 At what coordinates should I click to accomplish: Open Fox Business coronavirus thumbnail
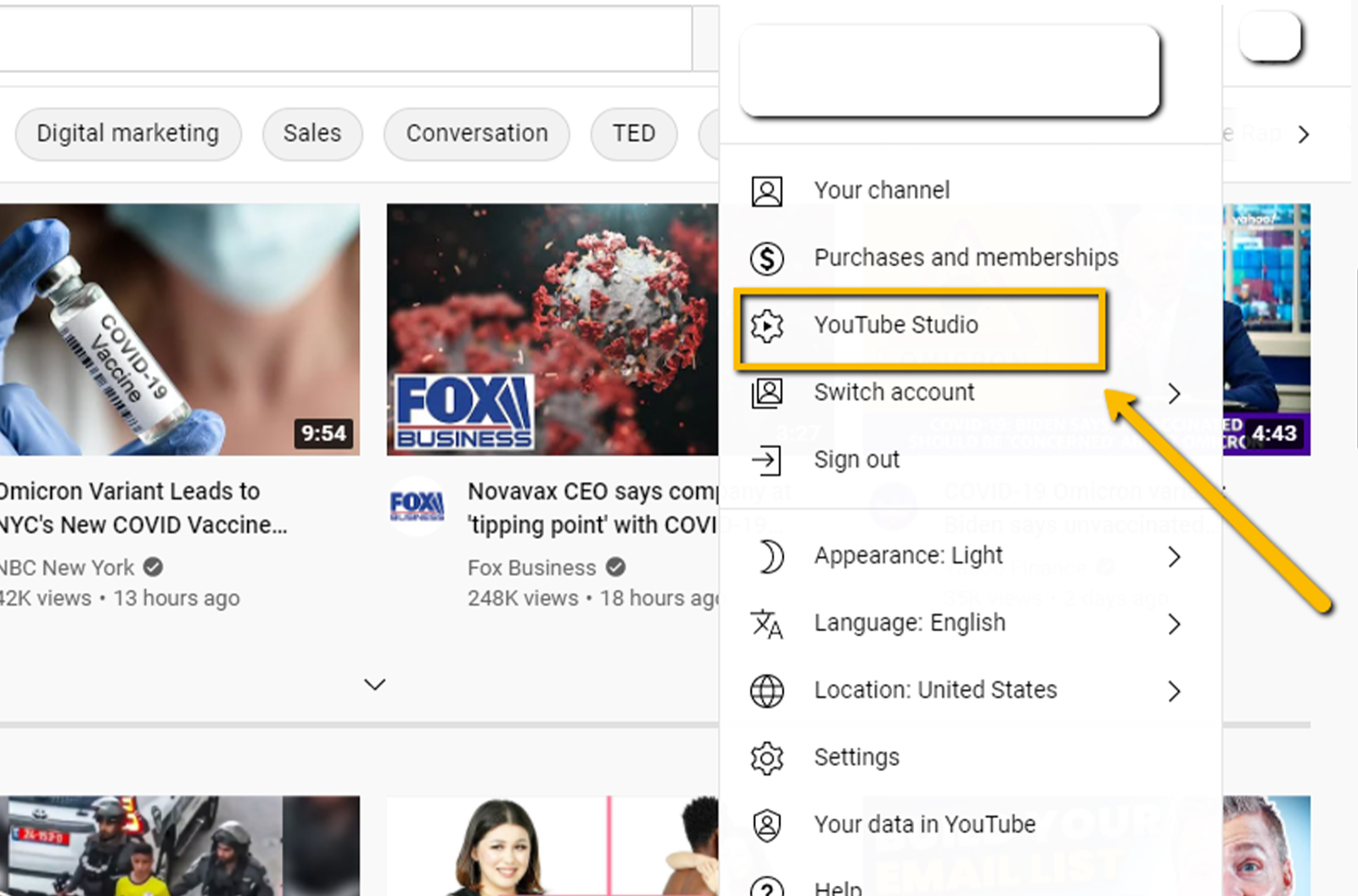click(553, 329)
